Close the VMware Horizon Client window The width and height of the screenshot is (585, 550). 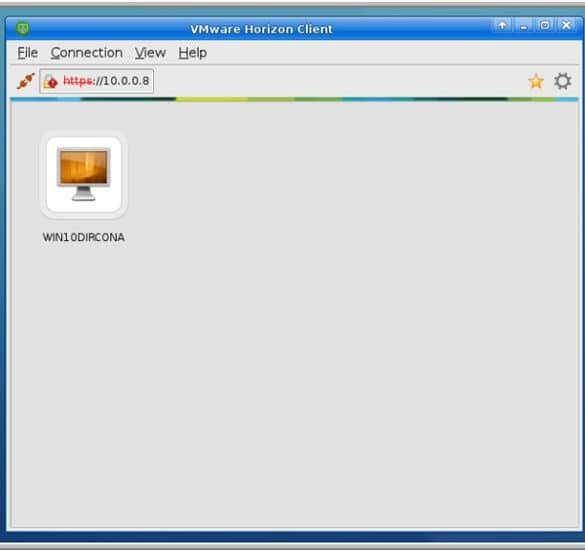[x=566, y=25]
